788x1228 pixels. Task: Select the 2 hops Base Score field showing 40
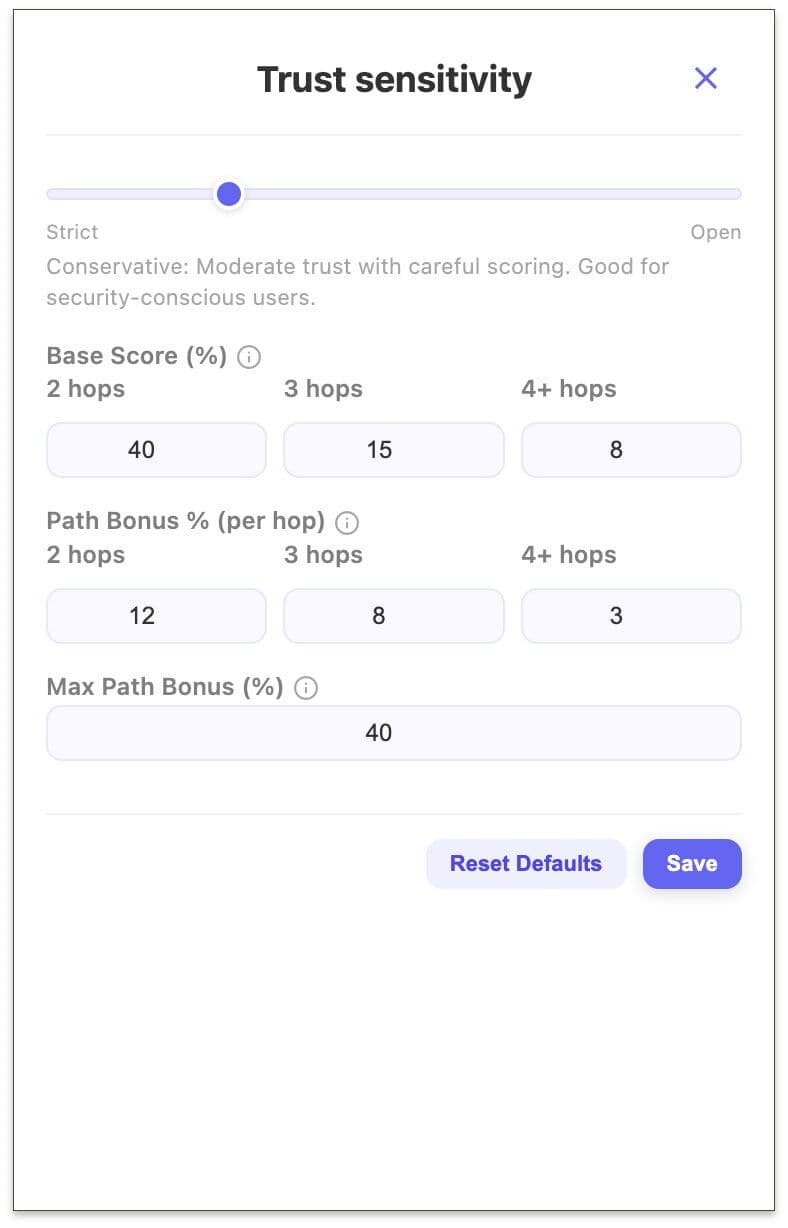[x=155, y=449]
